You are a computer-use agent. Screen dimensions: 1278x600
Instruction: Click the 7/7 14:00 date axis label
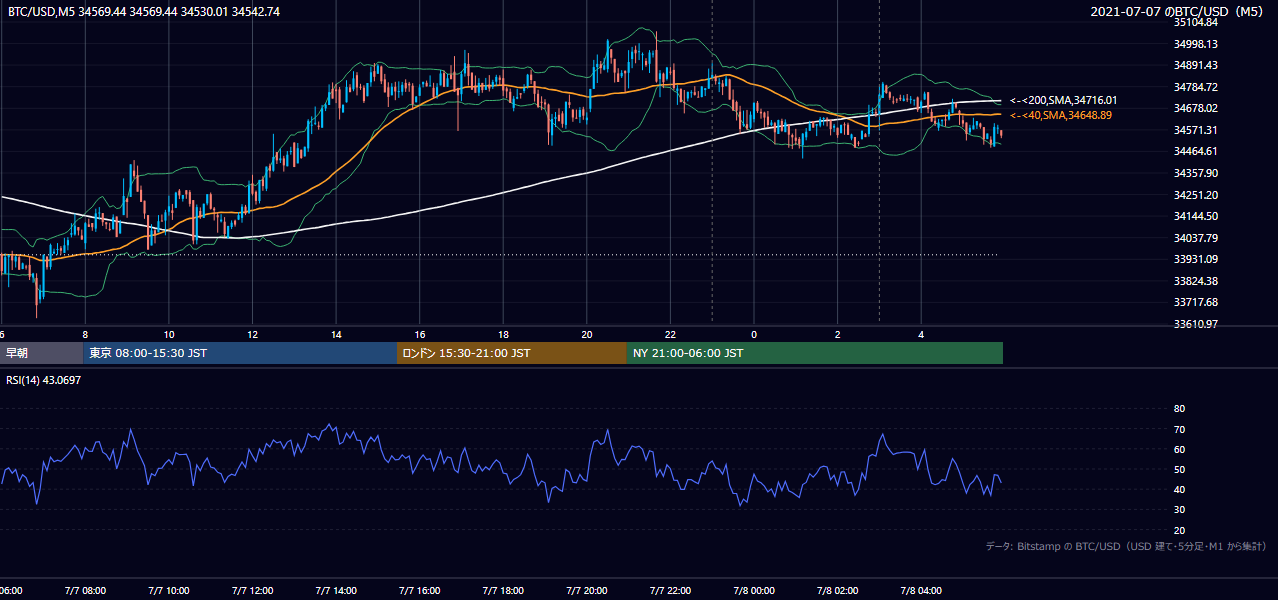tap(336, 591)
